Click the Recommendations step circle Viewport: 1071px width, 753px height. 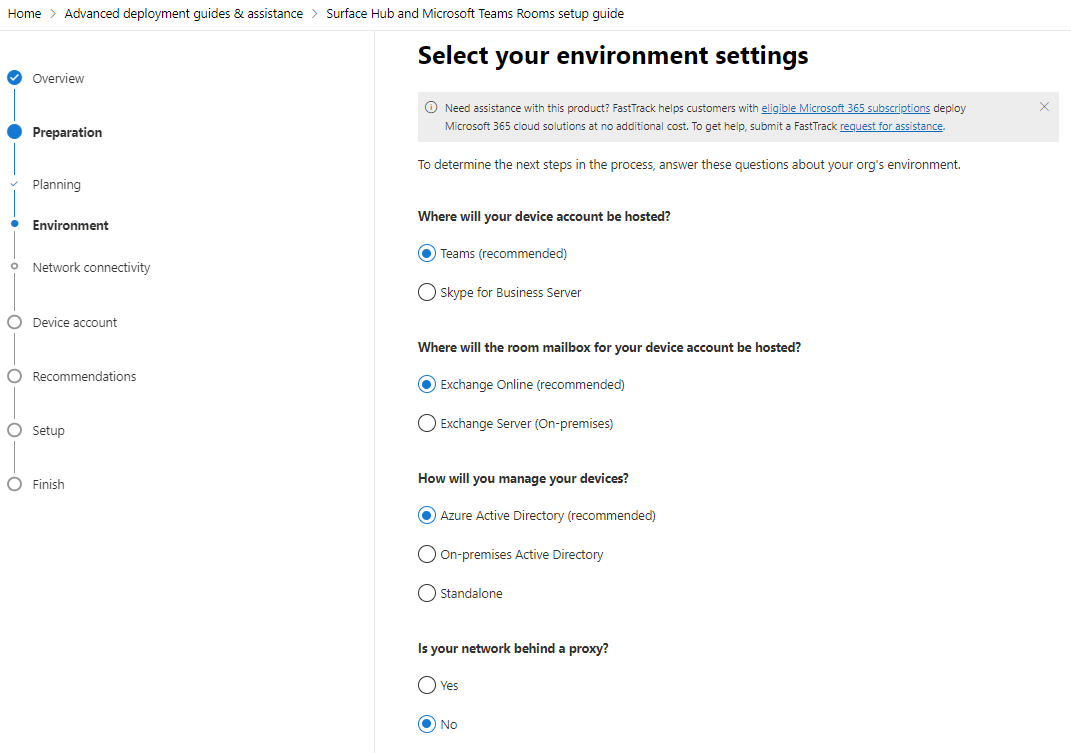14,376
